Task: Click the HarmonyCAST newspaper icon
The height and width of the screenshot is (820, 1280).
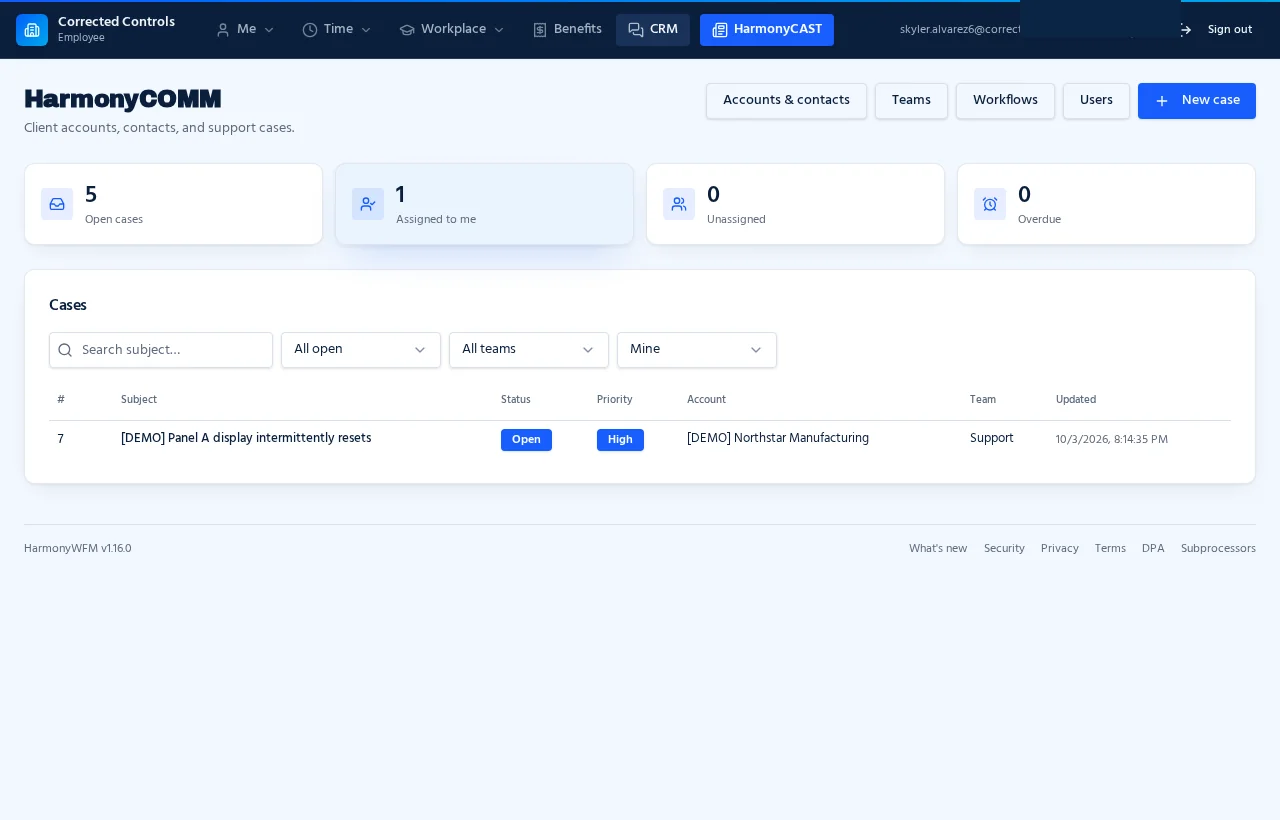Action: [720, 30]
